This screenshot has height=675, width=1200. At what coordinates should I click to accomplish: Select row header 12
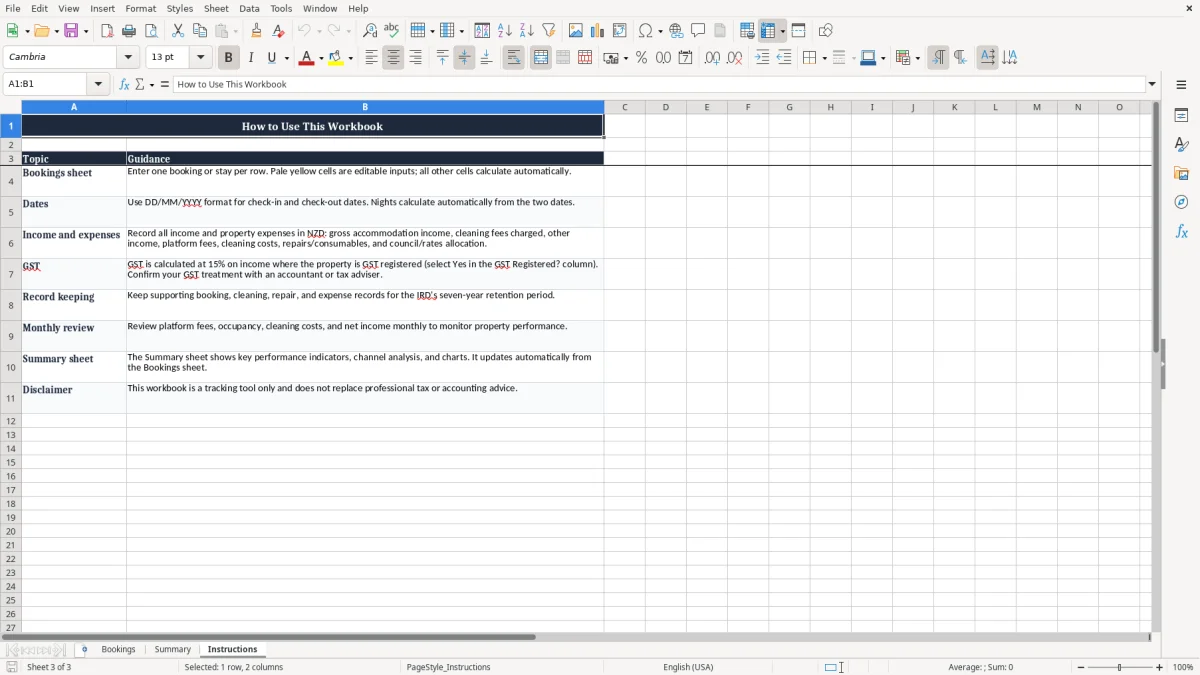tap(11, 421)
